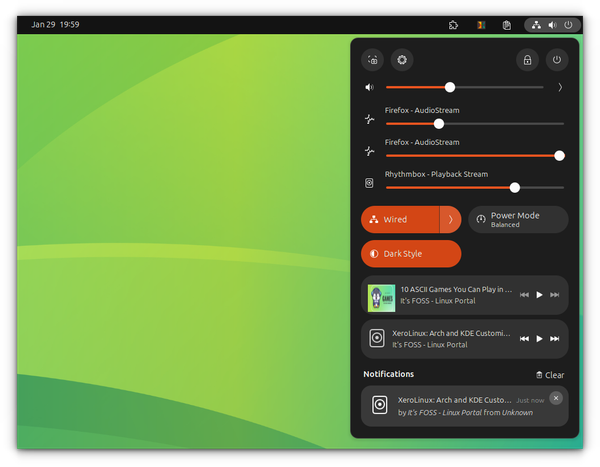The width and height of the screenshot is (600, 467).
Task: Click the first Firefox AudioStream icon
Action: [369, 119]
